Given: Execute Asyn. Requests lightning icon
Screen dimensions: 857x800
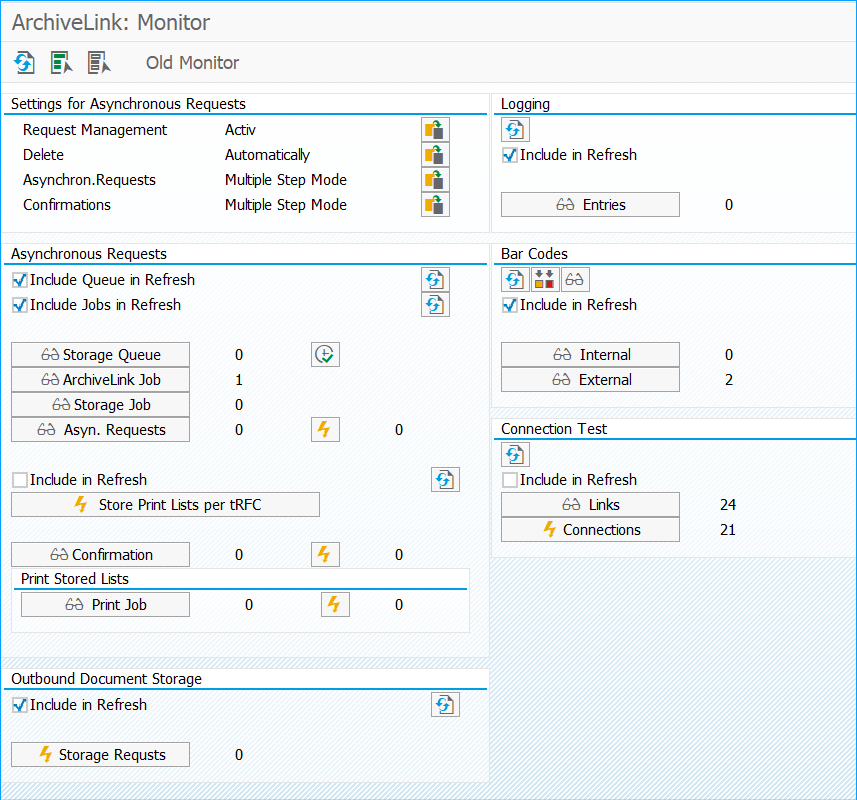Looking at the screenshot, I should [x=325, y=430].
